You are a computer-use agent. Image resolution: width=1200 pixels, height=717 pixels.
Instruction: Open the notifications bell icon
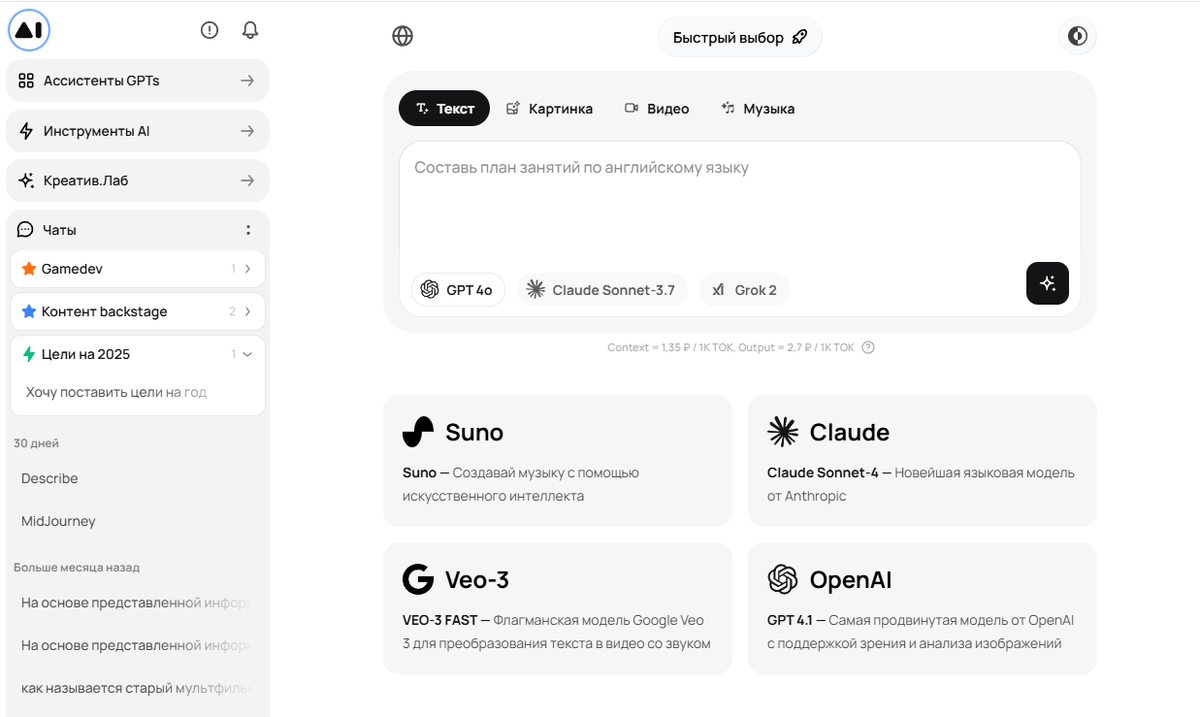click(251, 30)
